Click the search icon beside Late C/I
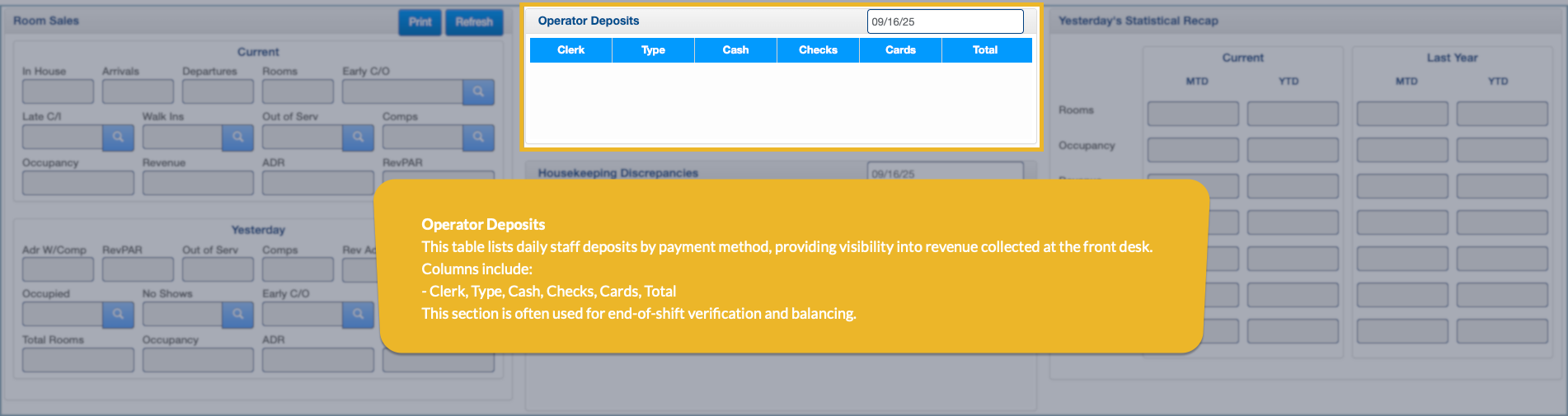 (x=118, y=137)
